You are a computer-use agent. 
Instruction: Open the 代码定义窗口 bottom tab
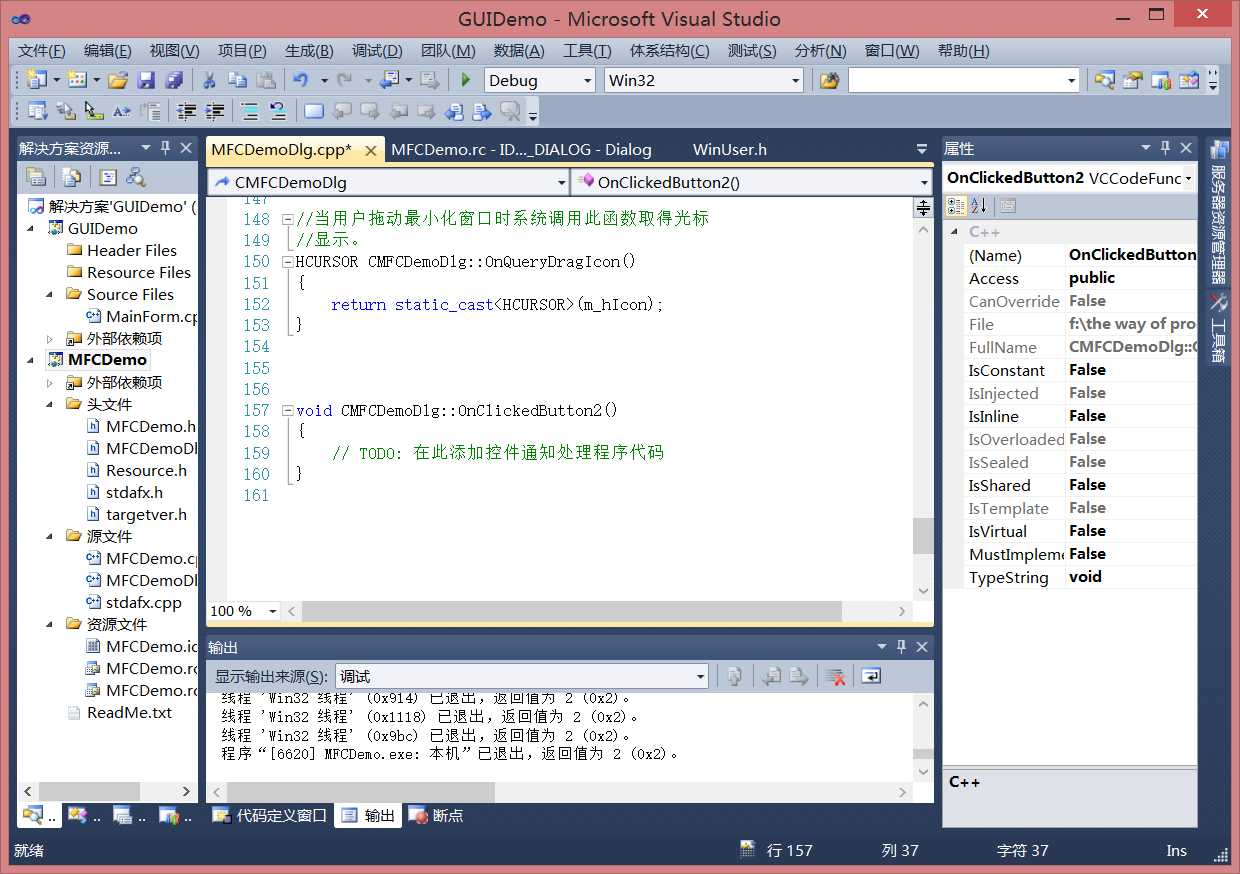point(270,815)
